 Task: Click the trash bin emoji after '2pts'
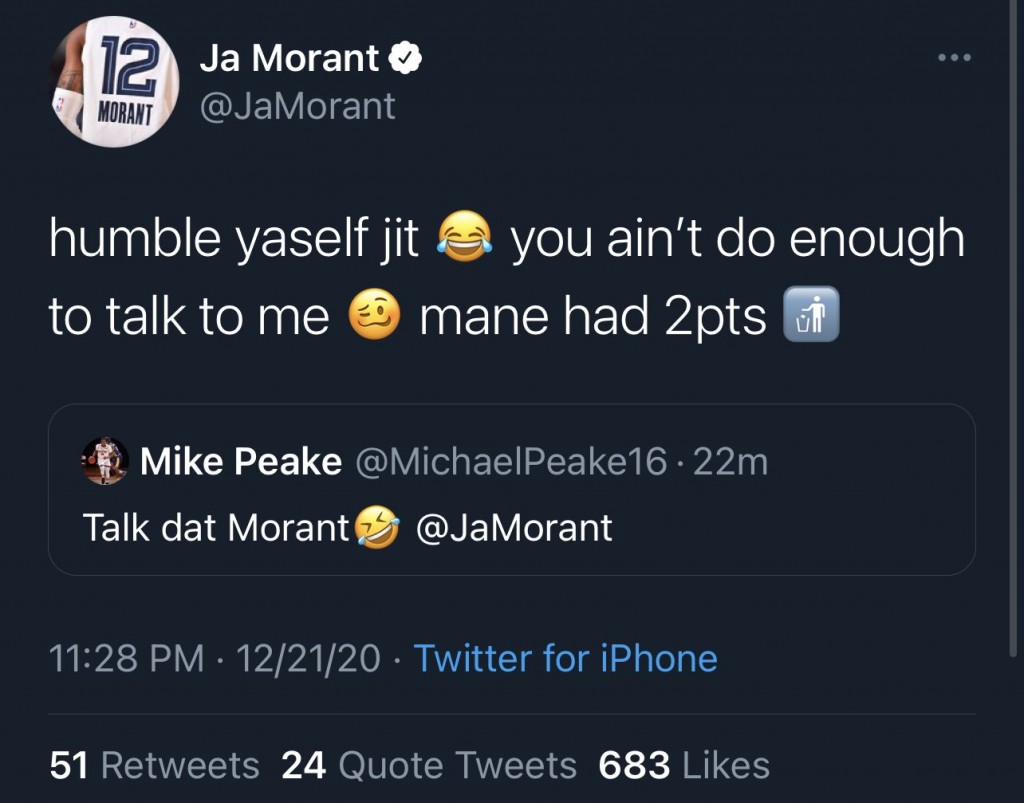point(811,316)
